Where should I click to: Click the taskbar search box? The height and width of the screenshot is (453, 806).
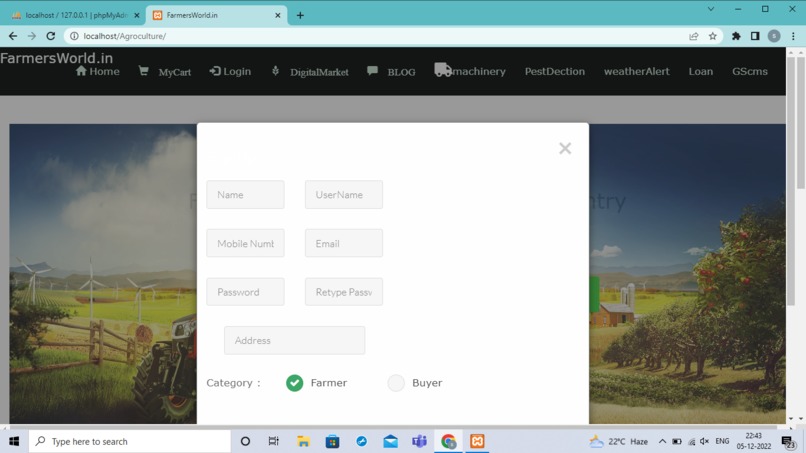(x=130, y=441)
